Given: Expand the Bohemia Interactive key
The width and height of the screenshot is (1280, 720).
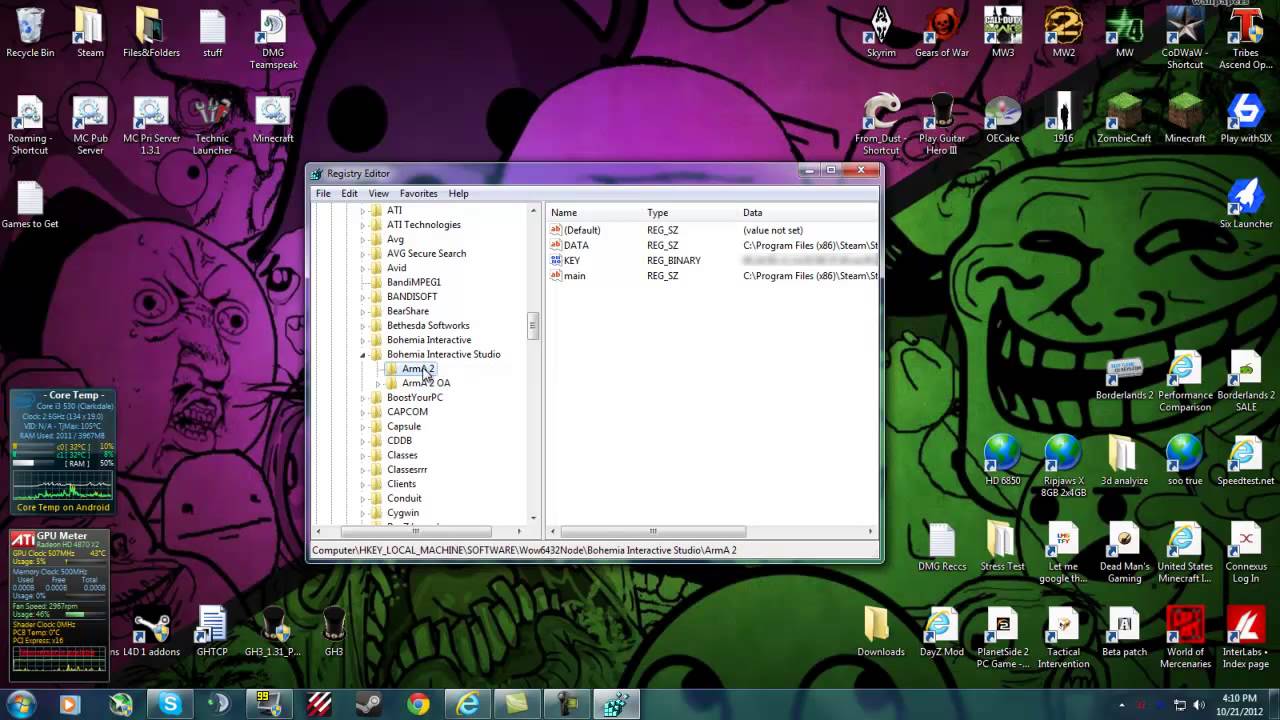Looking at the screenshot, I should pos(363,340).
